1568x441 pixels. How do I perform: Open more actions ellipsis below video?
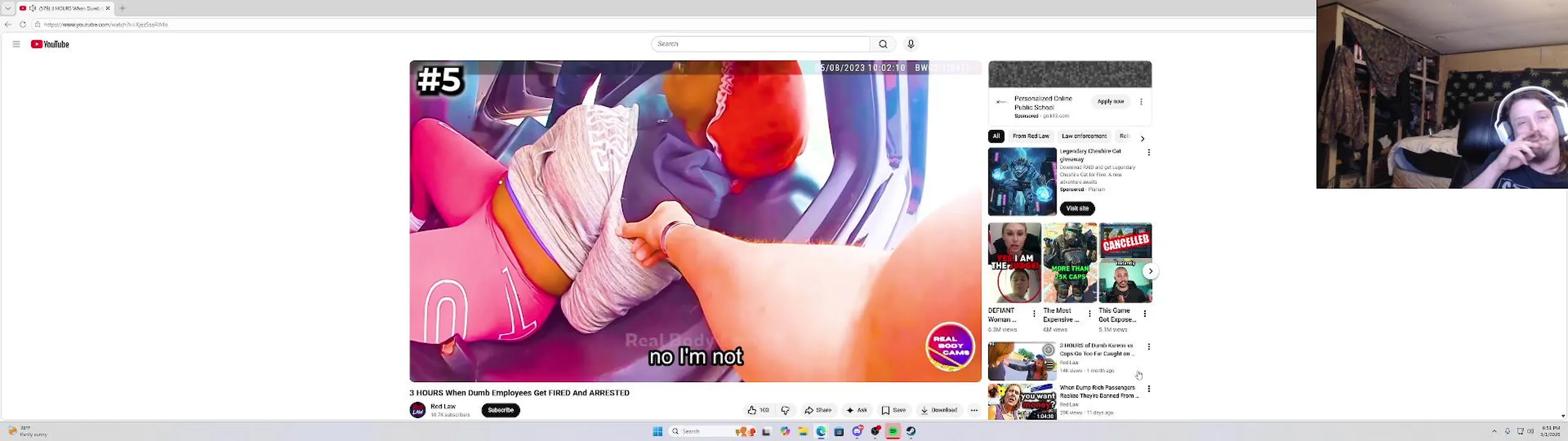coord(974,410)
